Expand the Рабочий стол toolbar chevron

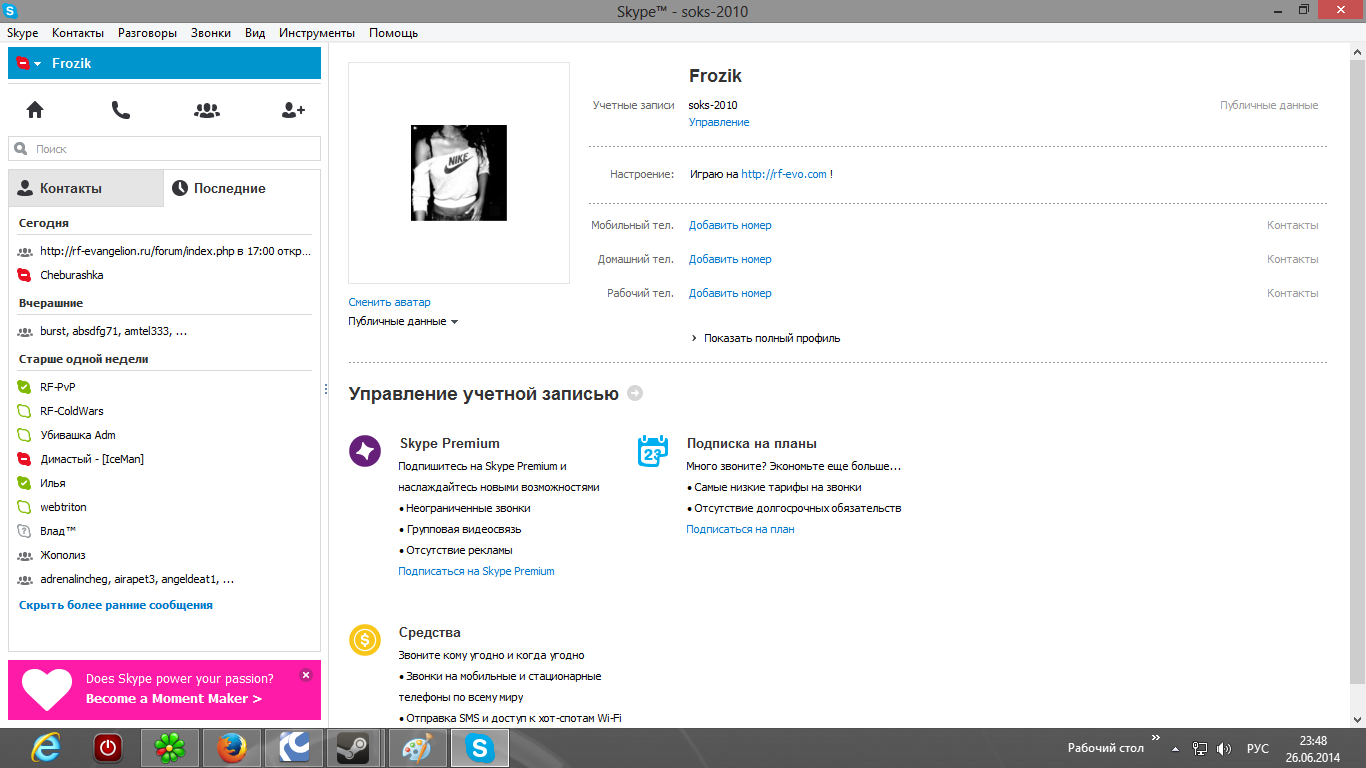(1156, 739)
